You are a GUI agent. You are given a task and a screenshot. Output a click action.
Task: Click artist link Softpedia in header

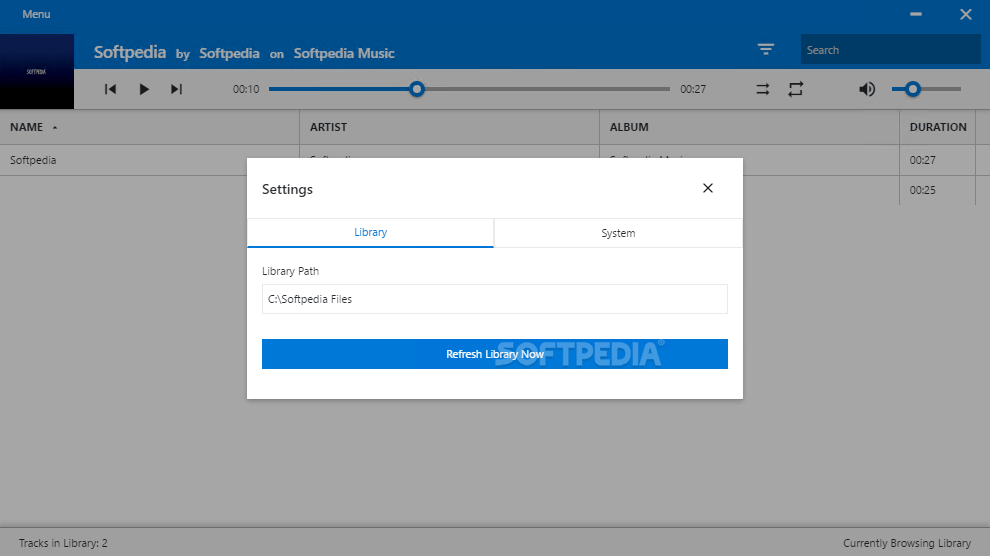(229, 54)
